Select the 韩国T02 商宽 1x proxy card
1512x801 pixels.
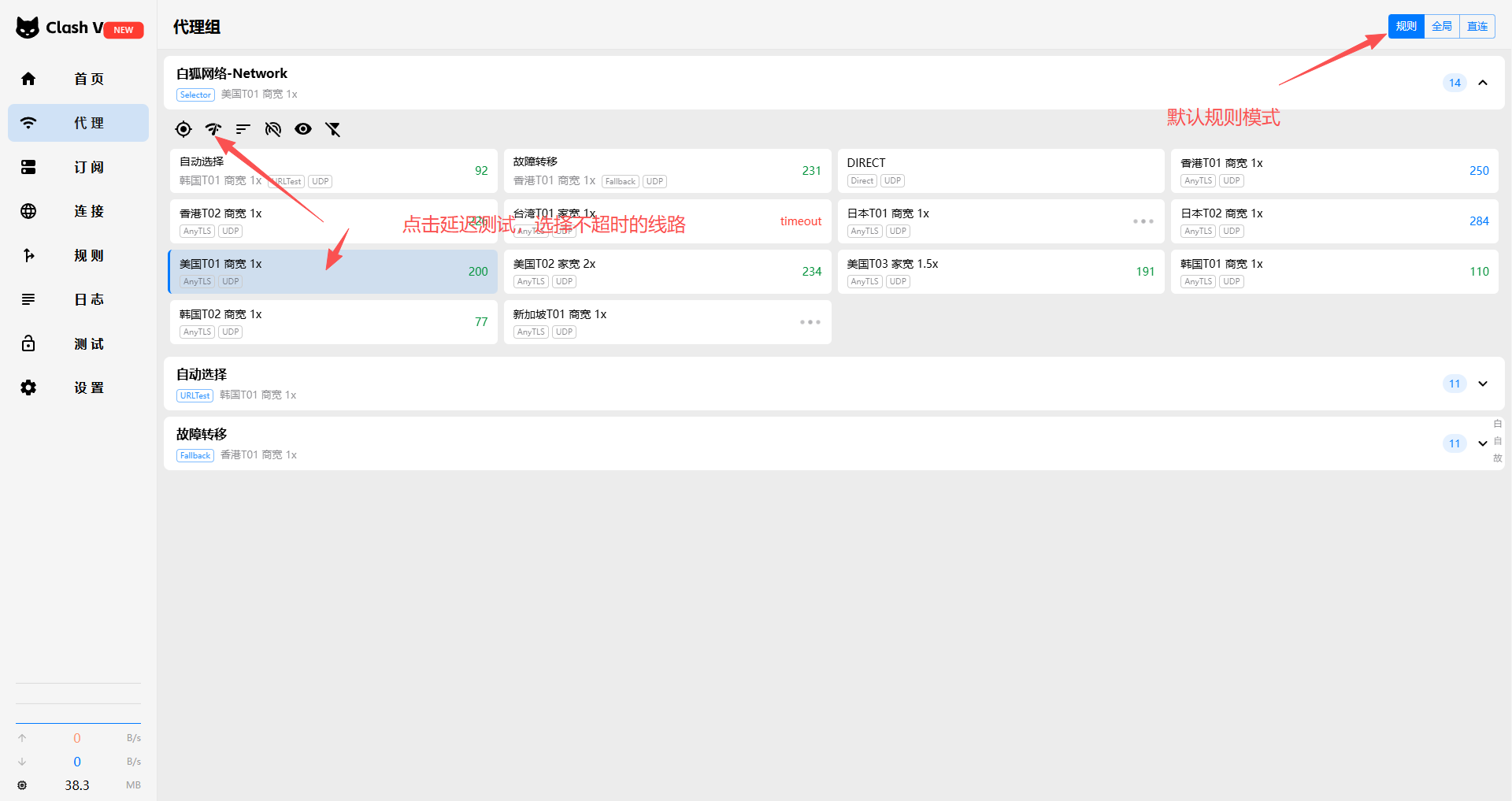334,322
